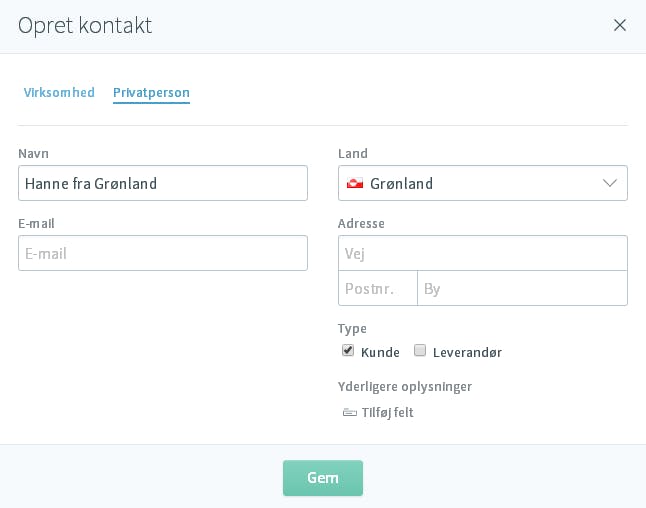Click the Leverandør label text
This screenshot has height=508, width=646.
click(467, 353)
